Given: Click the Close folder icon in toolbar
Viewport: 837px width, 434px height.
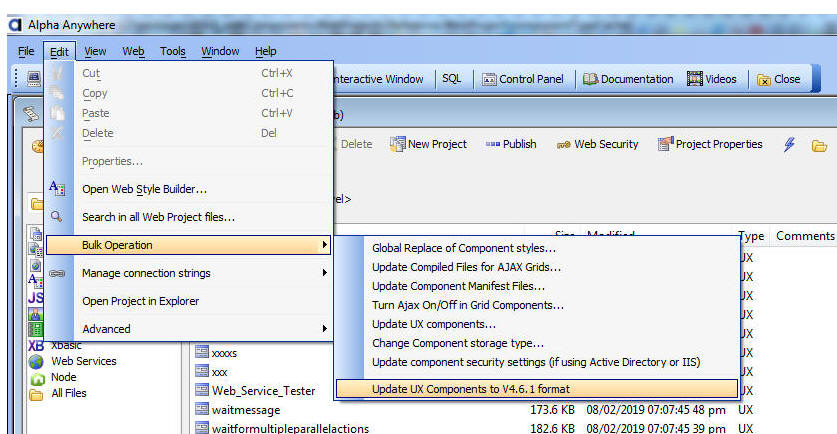Looking at the screenshot, I should [x=764, y=80].
